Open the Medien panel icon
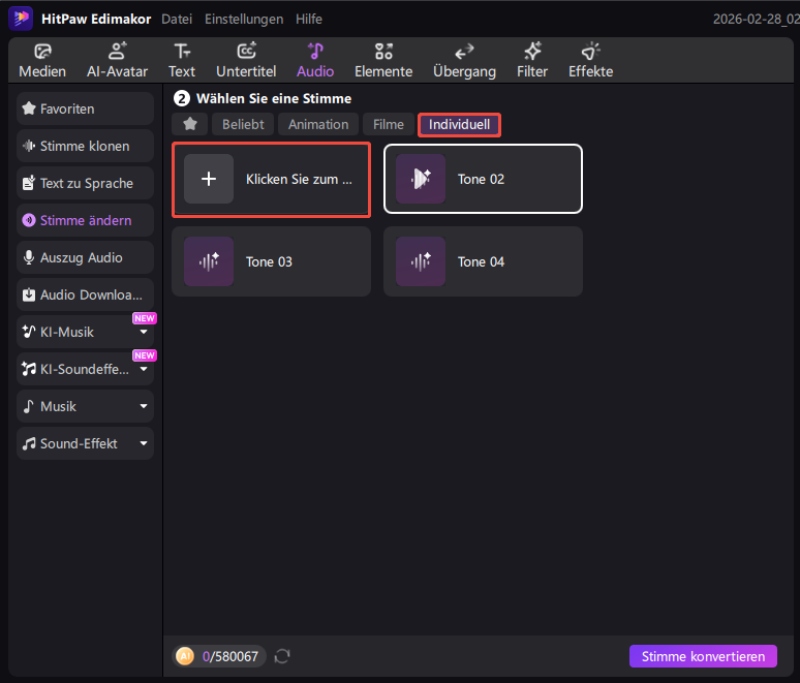The image size is (800, 683). [x=42, y=52]
